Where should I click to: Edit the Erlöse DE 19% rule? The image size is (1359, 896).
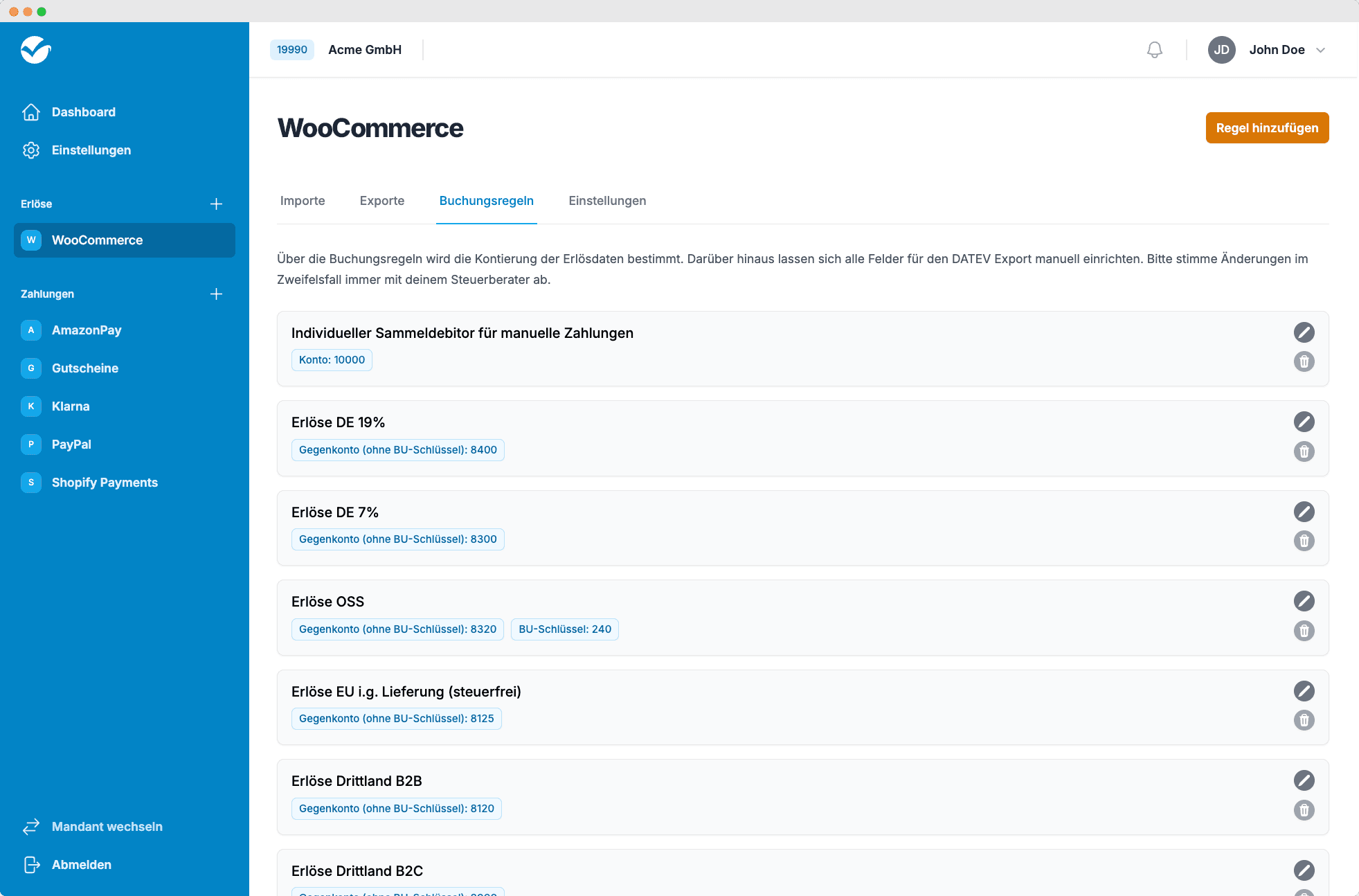[x=1304, y=422]
